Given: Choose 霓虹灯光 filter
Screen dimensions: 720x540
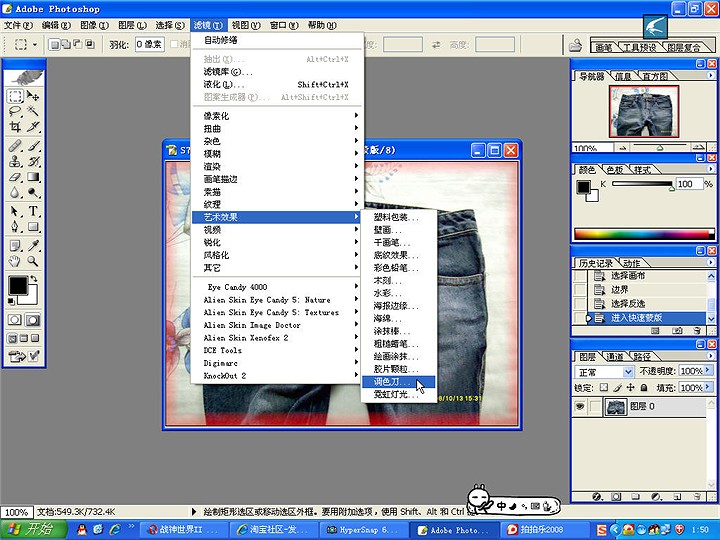Looking at the screenshot, I should (x=398, y=394).
